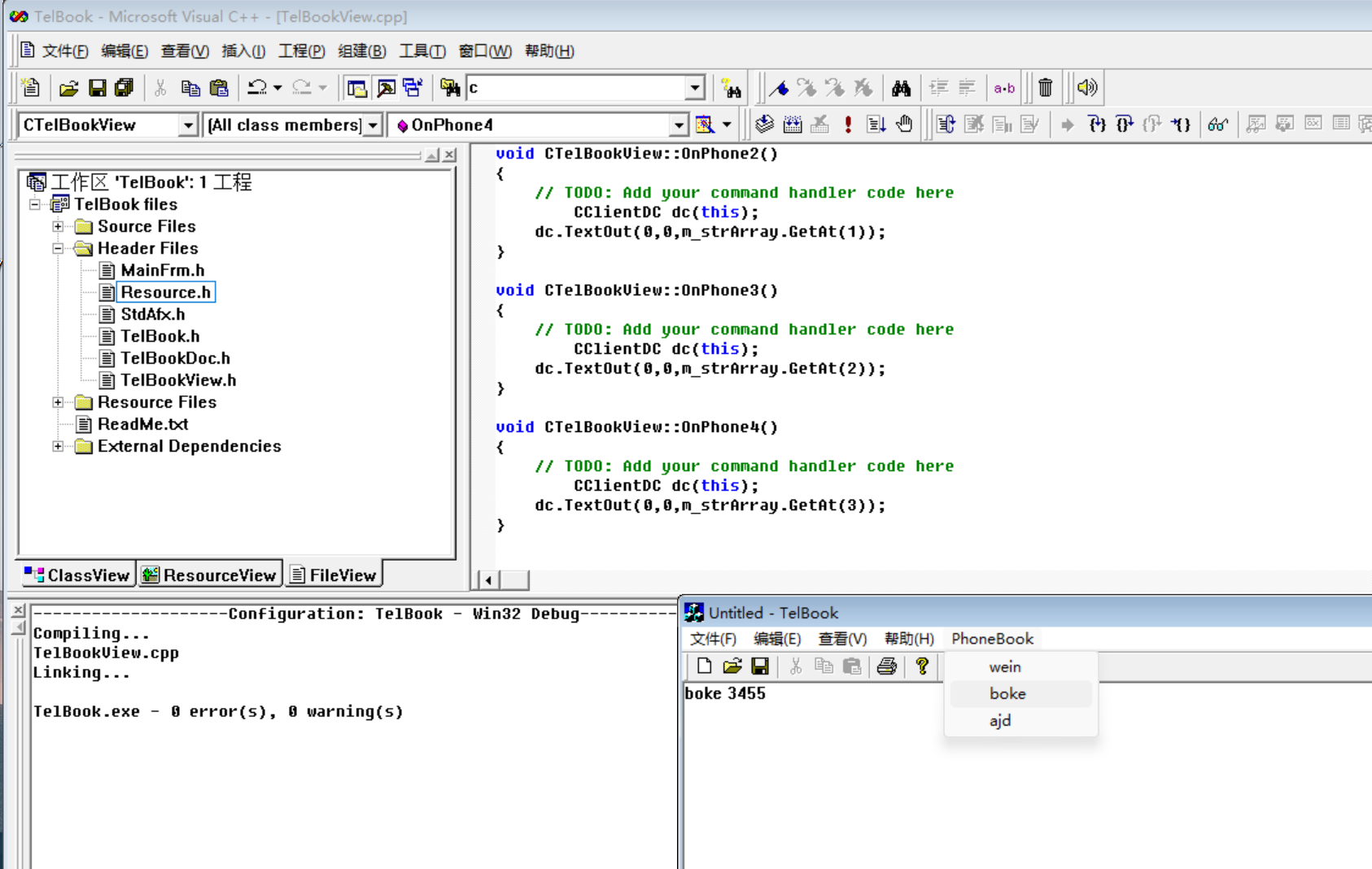Open the 组建(B) menu
Image resolution: width=1372 pixels, height=869 pixels.
tap(362, 51)
